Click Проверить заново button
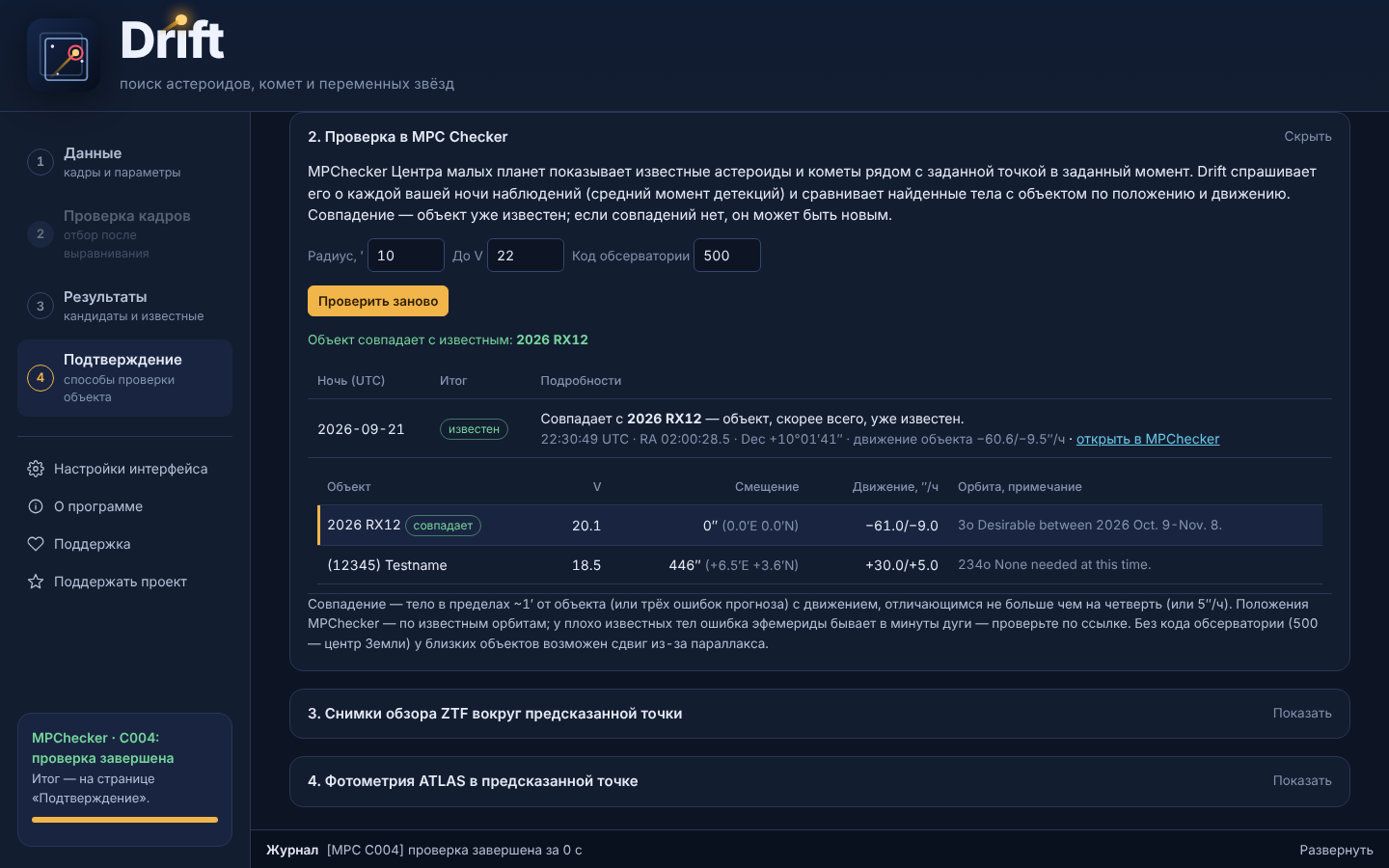The width and height of the screenshot is (1389, 868). point(378,301)
